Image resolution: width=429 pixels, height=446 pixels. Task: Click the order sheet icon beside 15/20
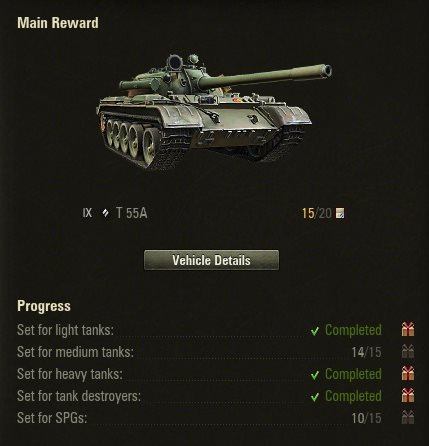[340, 213]
